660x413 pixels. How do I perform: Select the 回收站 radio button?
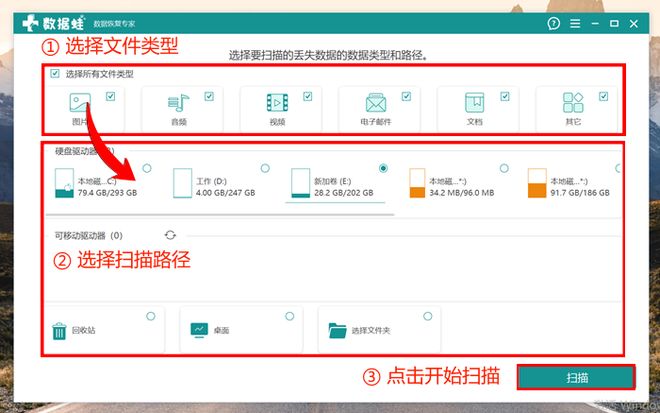(x=151, y=316)
